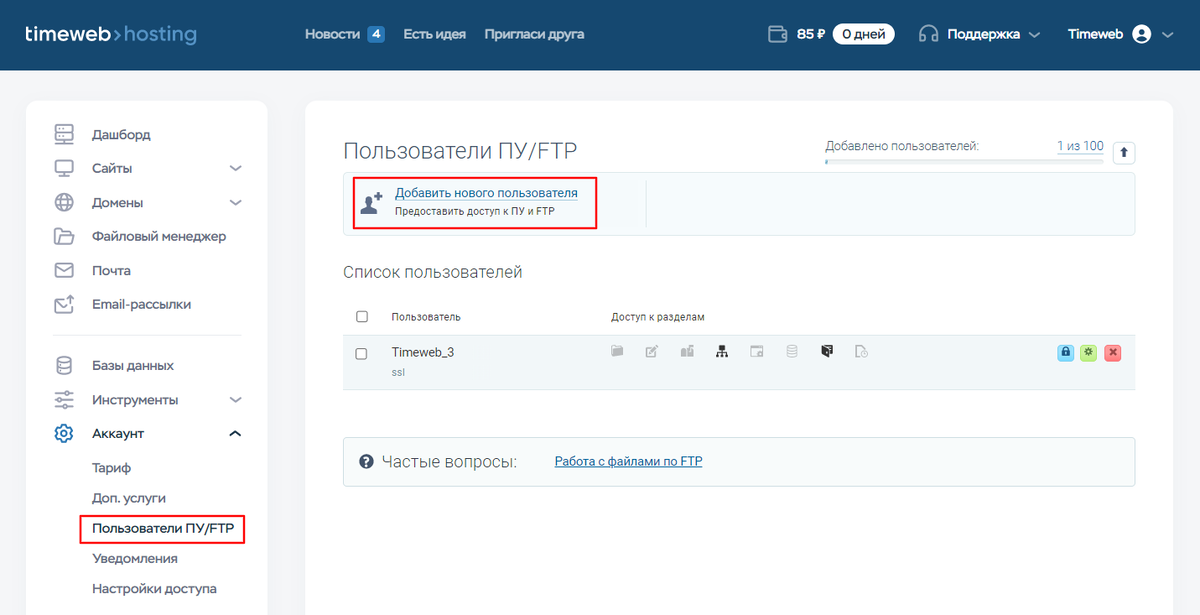Open green gear settings for Timeweb_3 user
The image size is (1200, 615).
coord(1088,352)
